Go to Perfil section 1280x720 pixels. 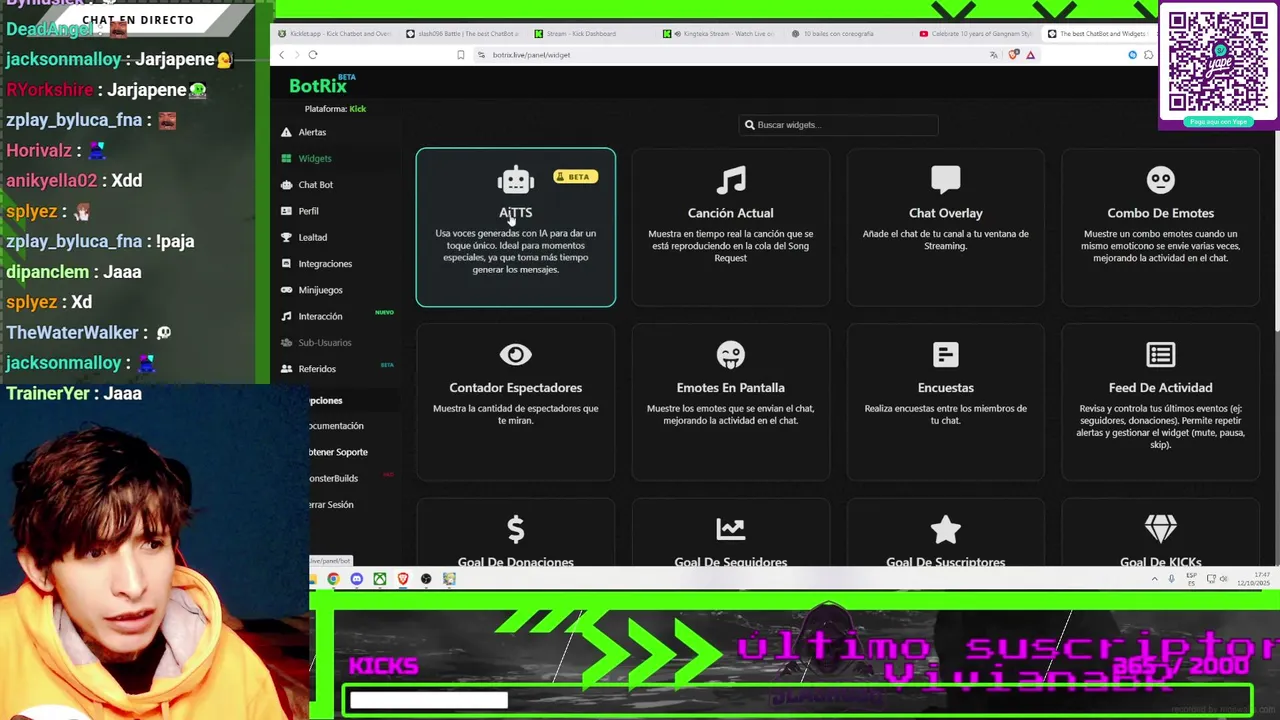click(308, 211)
